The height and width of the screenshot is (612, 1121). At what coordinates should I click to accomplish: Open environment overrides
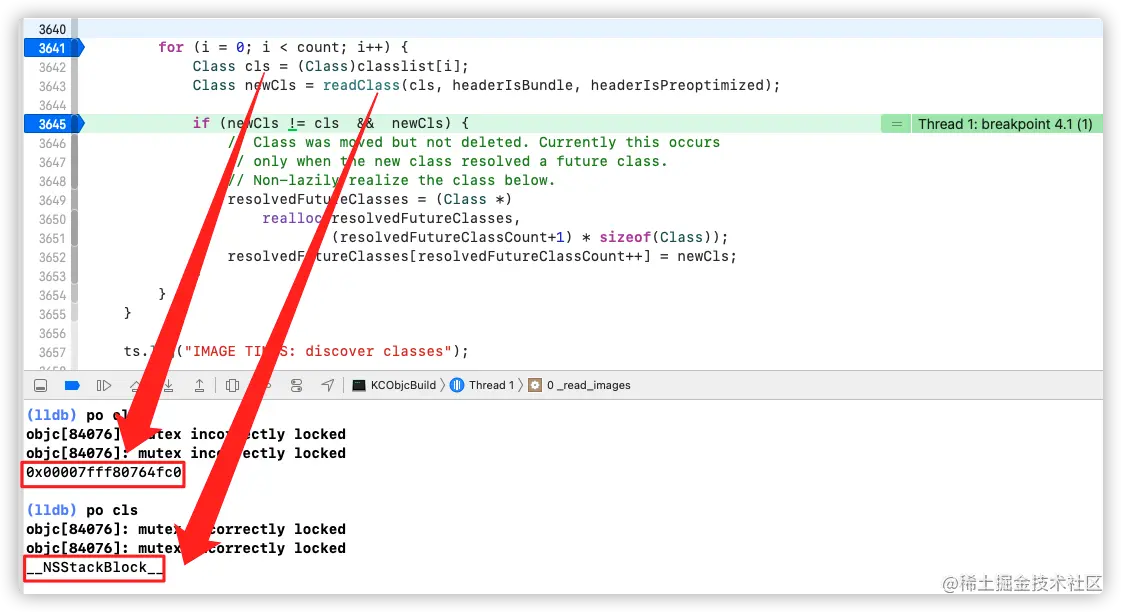pyautogui.click(x=297, y=385)
